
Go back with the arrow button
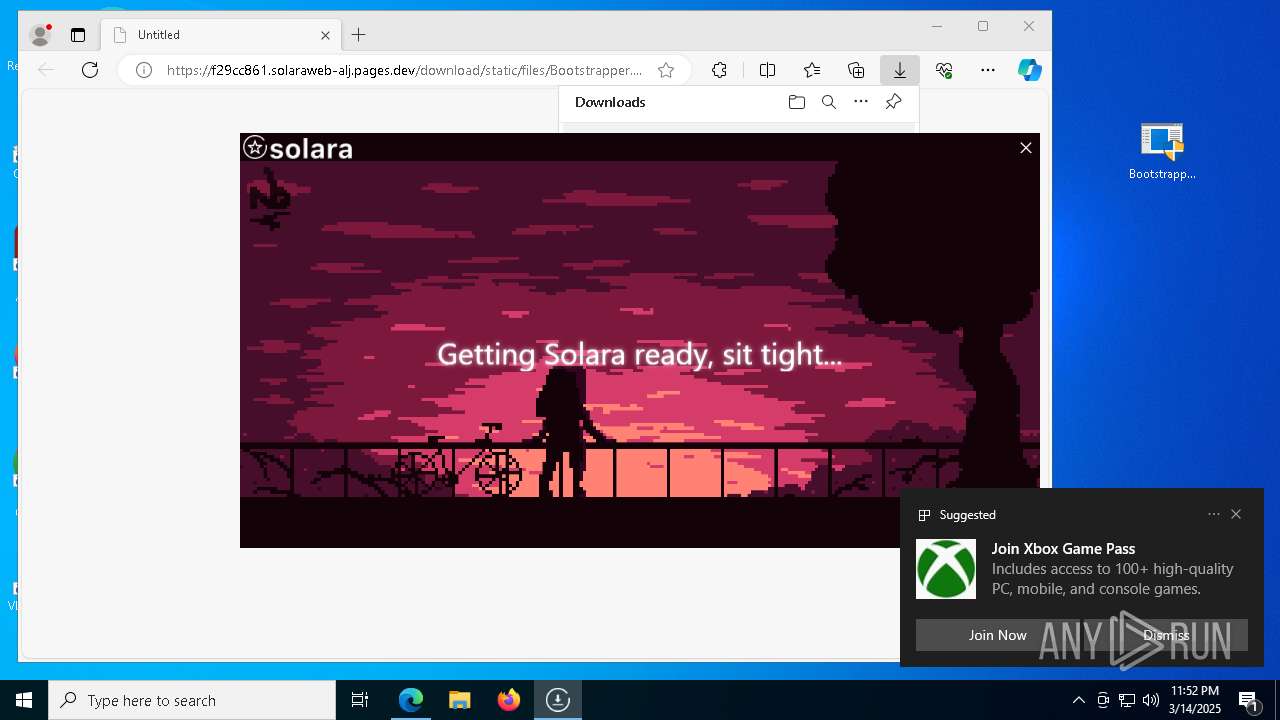[45, 70]
